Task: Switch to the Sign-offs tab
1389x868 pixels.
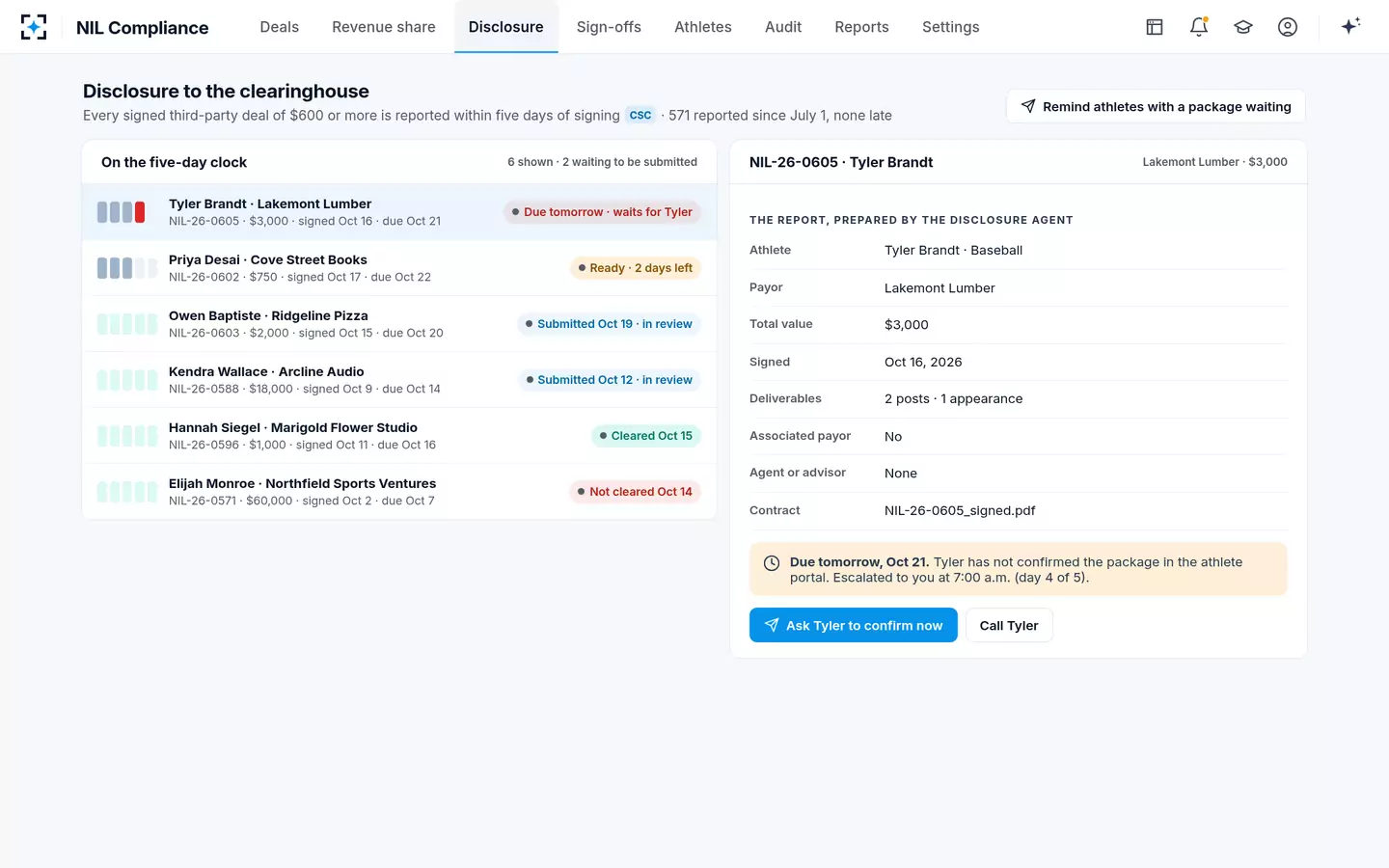Action: click(609, 27)
